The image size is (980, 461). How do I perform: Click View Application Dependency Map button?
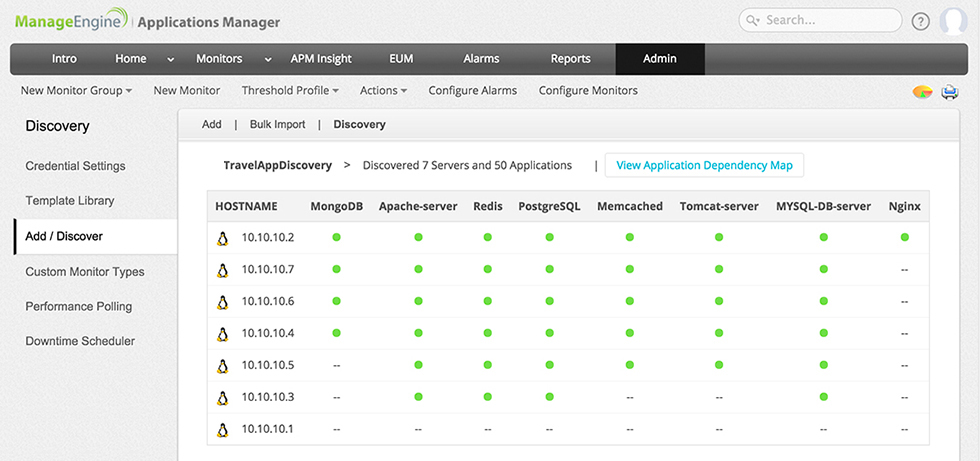click(704, 166)
